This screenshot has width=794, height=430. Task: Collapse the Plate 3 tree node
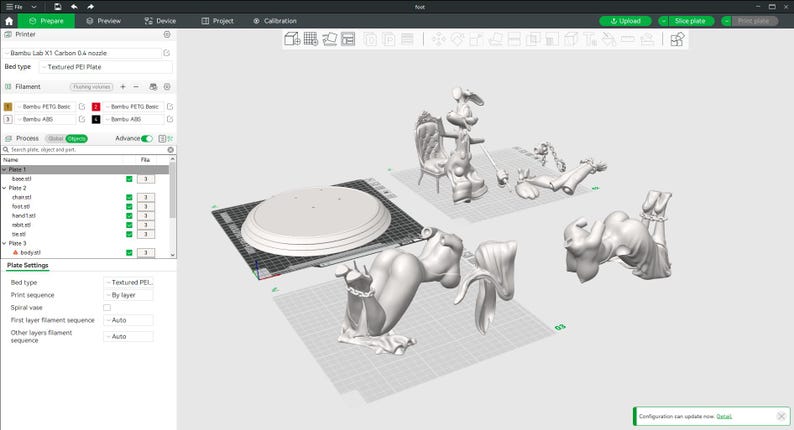click(x=5, y=243)
